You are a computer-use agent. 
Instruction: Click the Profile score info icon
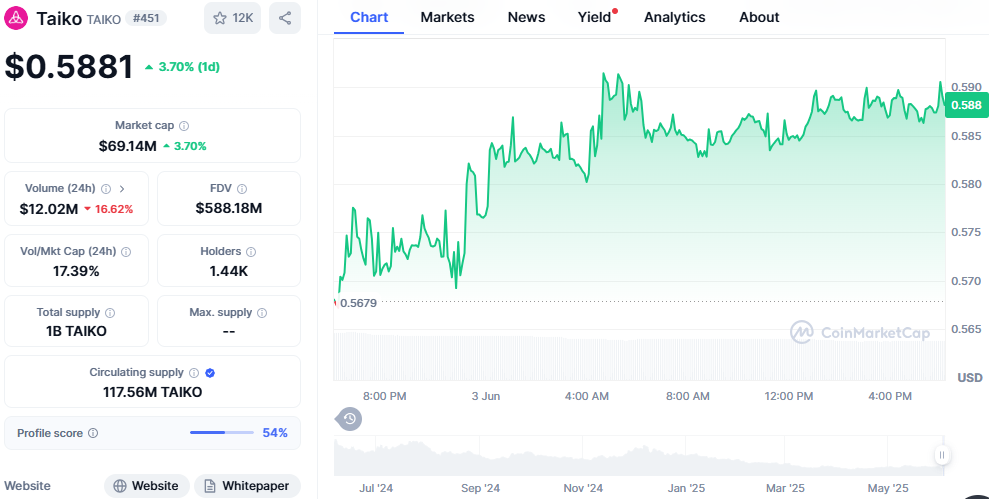click(x=93, y=433)
